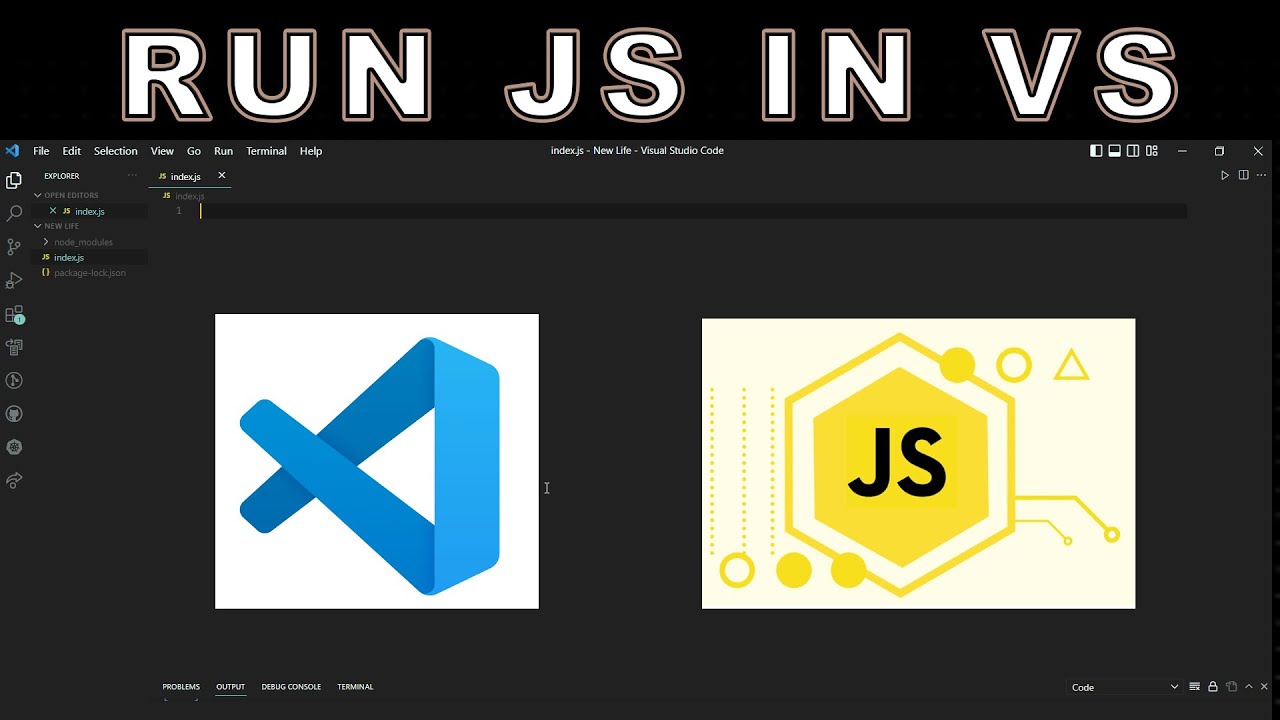
Task: Open the GitHub activity bar icon
Action: coord(14,414)
